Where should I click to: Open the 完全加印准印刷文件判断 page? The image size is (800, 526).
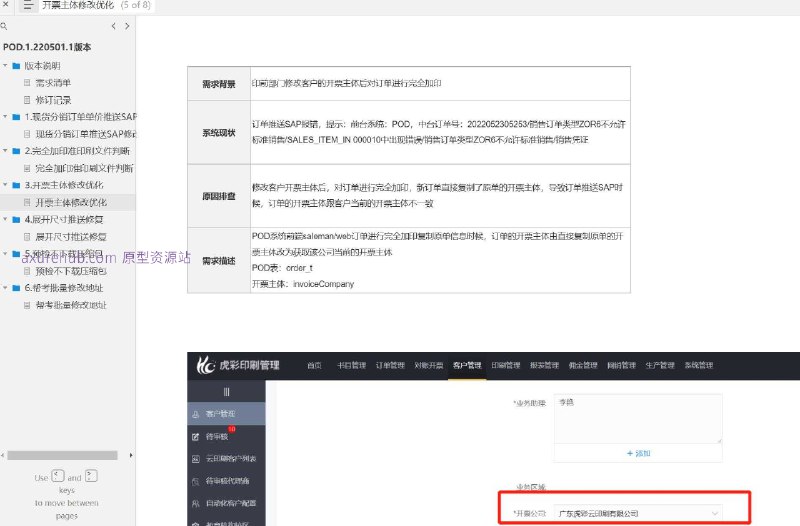click(x=84, y=168)
